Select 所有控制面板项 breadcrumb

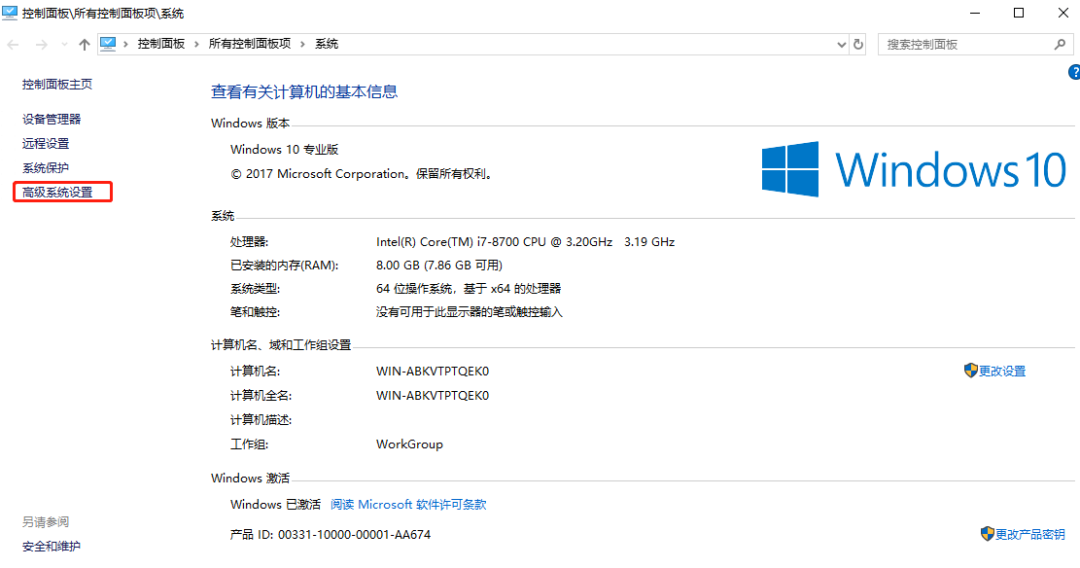click(x=249, y=44)
